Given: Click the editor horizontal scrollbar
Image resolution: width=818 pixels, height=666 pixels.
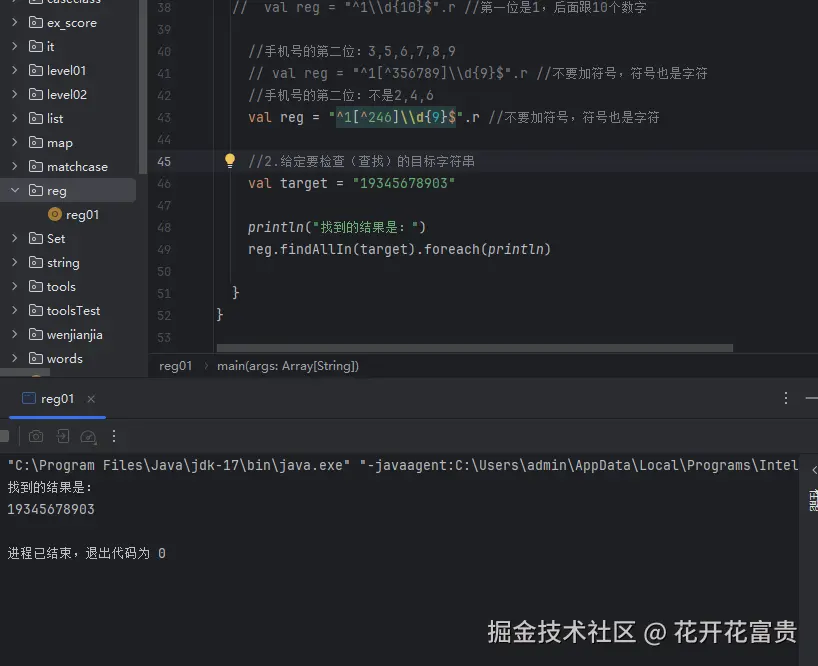Looking at the screenshot, I should 475,348.
